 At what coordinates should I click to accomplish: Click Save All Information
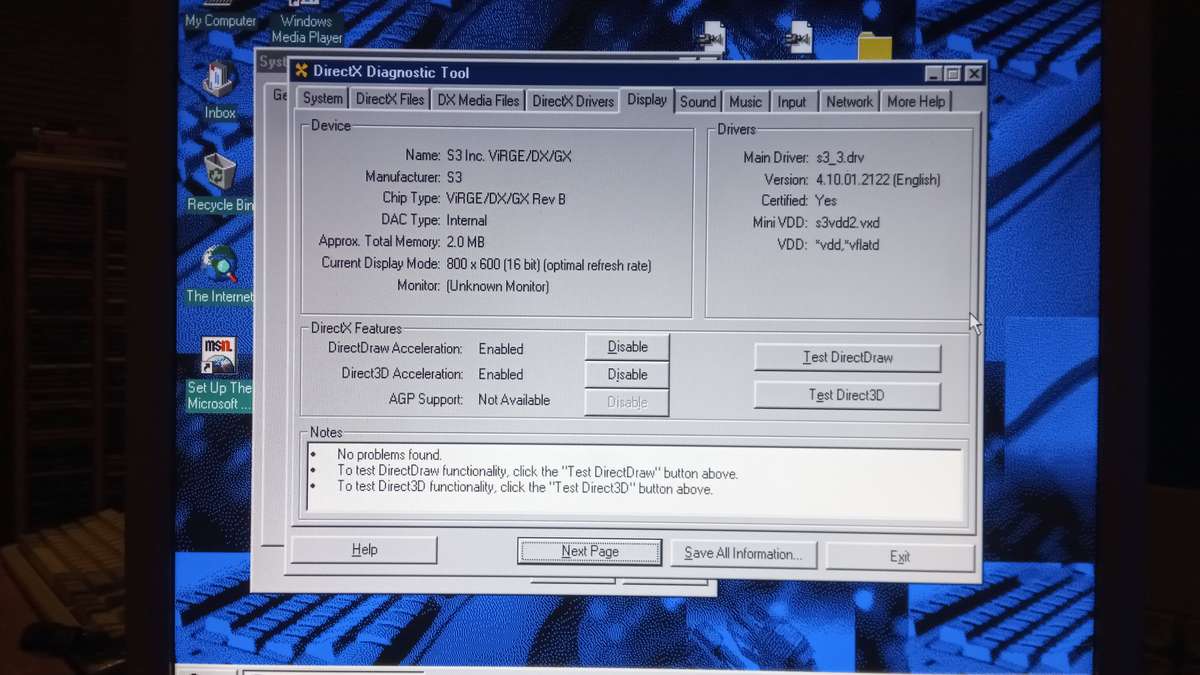click(744, 553)
